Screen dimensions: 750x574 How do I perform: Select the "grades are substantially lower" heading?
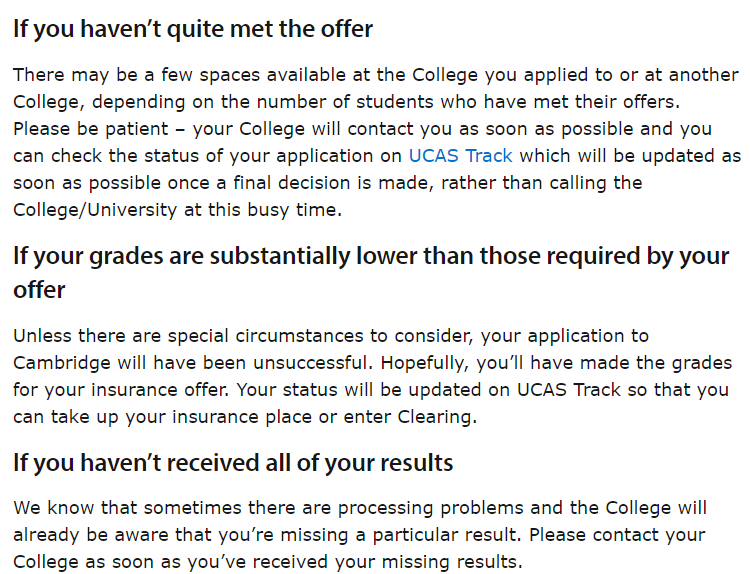pyautogui.click(x=370, y=256)
